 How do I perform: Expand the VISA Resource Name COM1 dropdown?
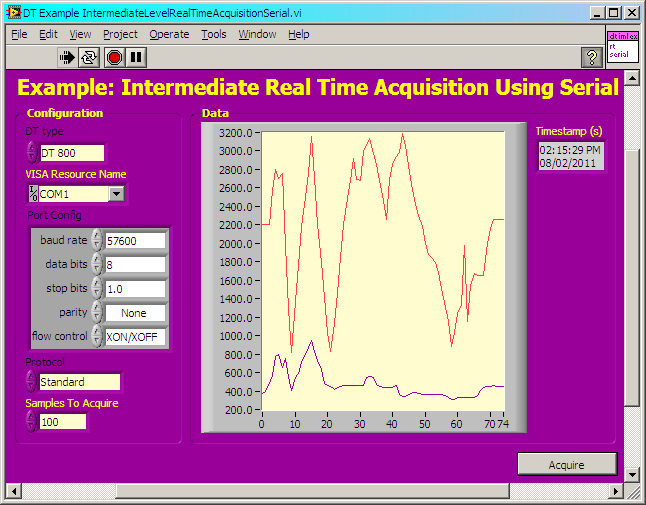(116, 194)
